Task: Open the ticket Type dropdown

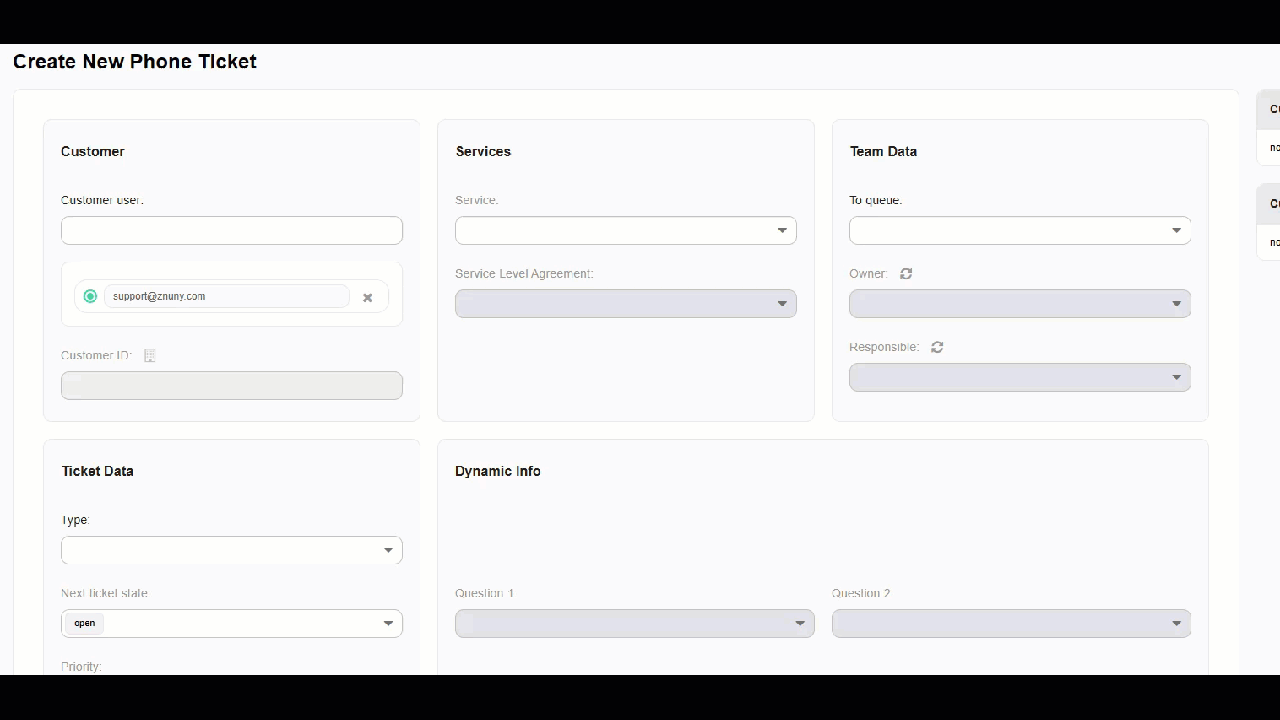Action: pyautogui.click(x=231, y=550)
